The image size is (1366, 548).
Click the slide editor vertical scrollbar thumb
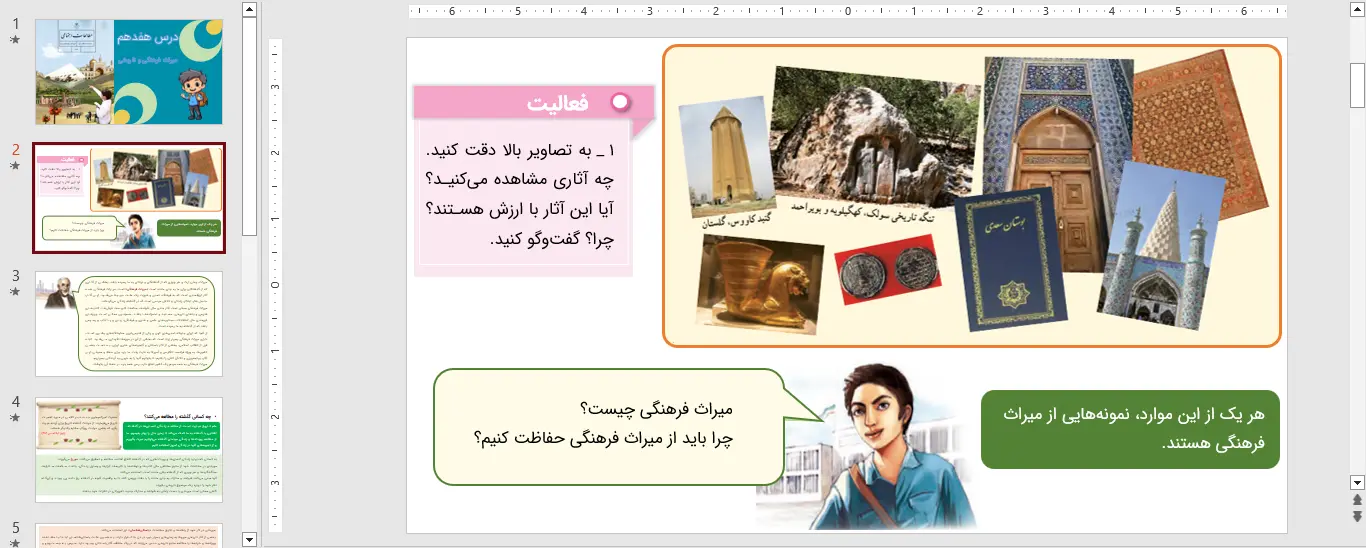coord(1357,85)
